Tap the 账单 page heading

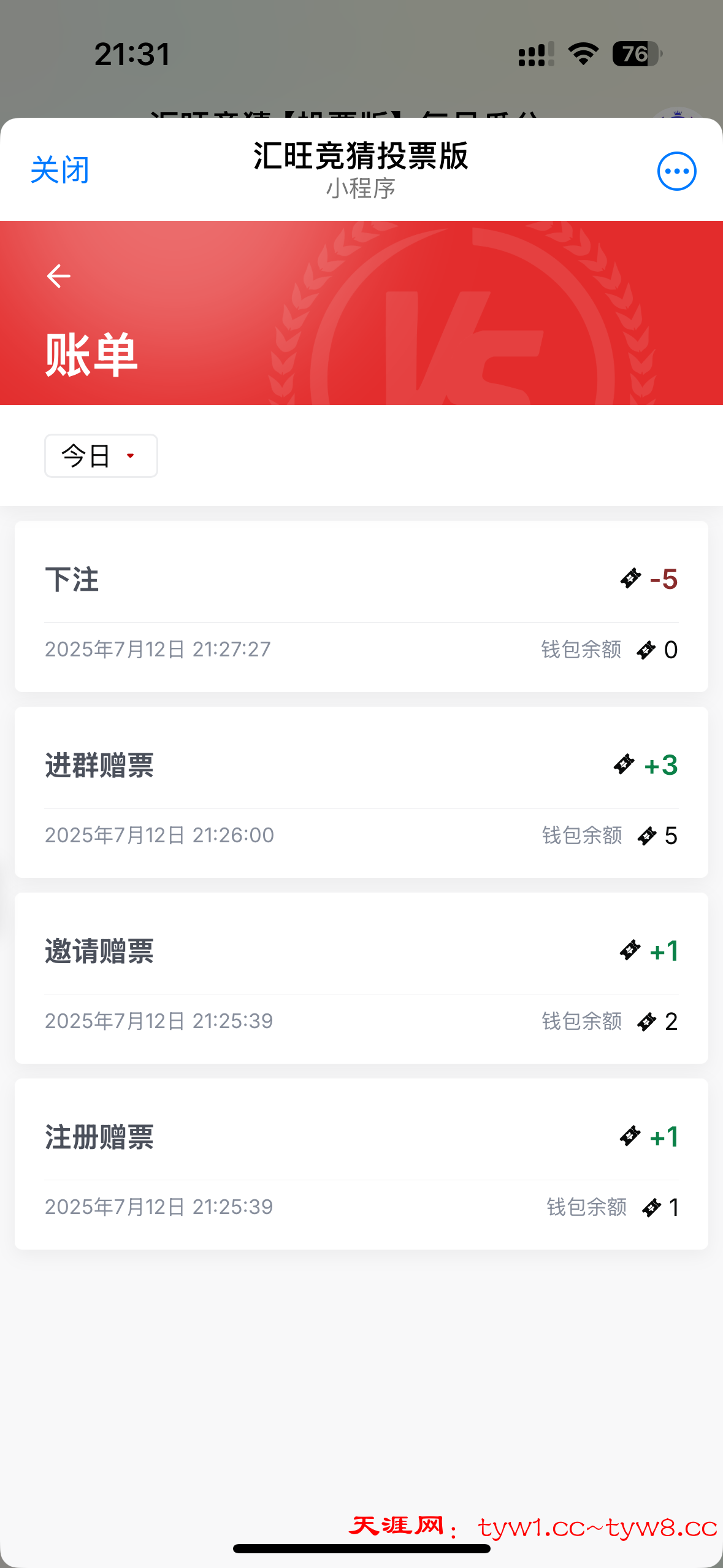click(x=91, y=355)
